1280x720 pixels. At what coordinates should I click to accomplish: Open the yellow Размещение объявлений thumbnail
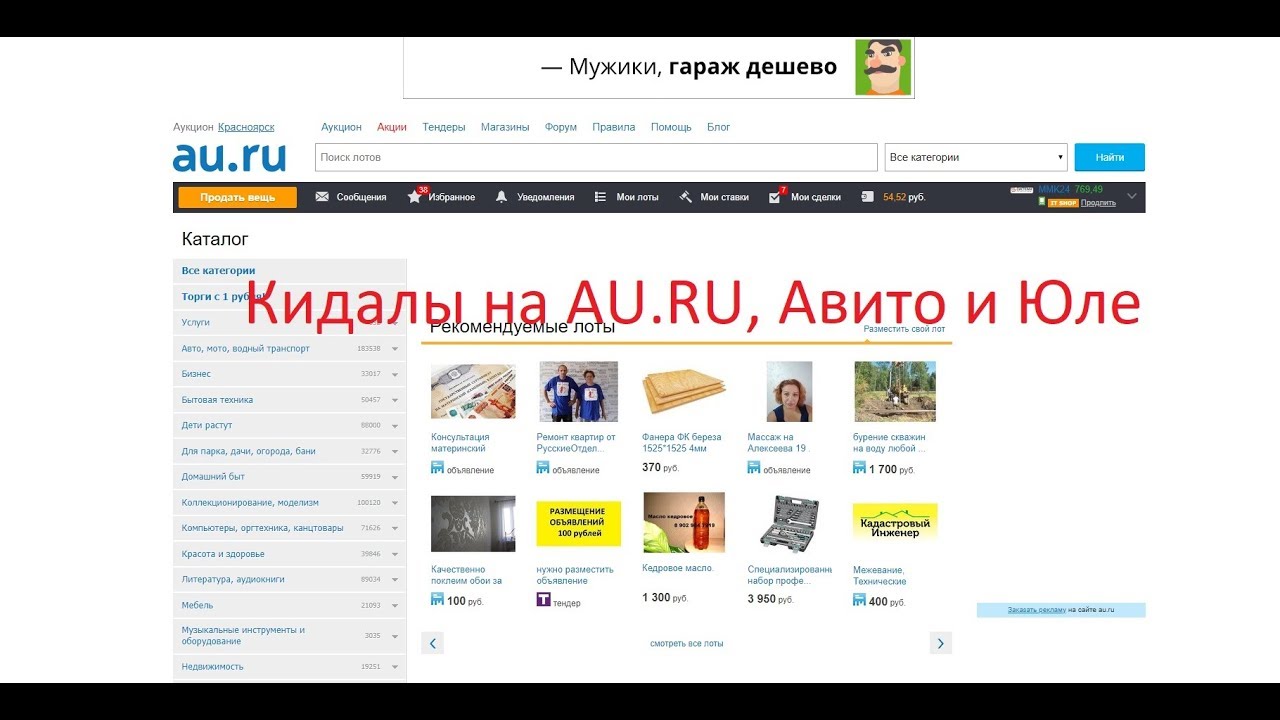click(579, 524)
